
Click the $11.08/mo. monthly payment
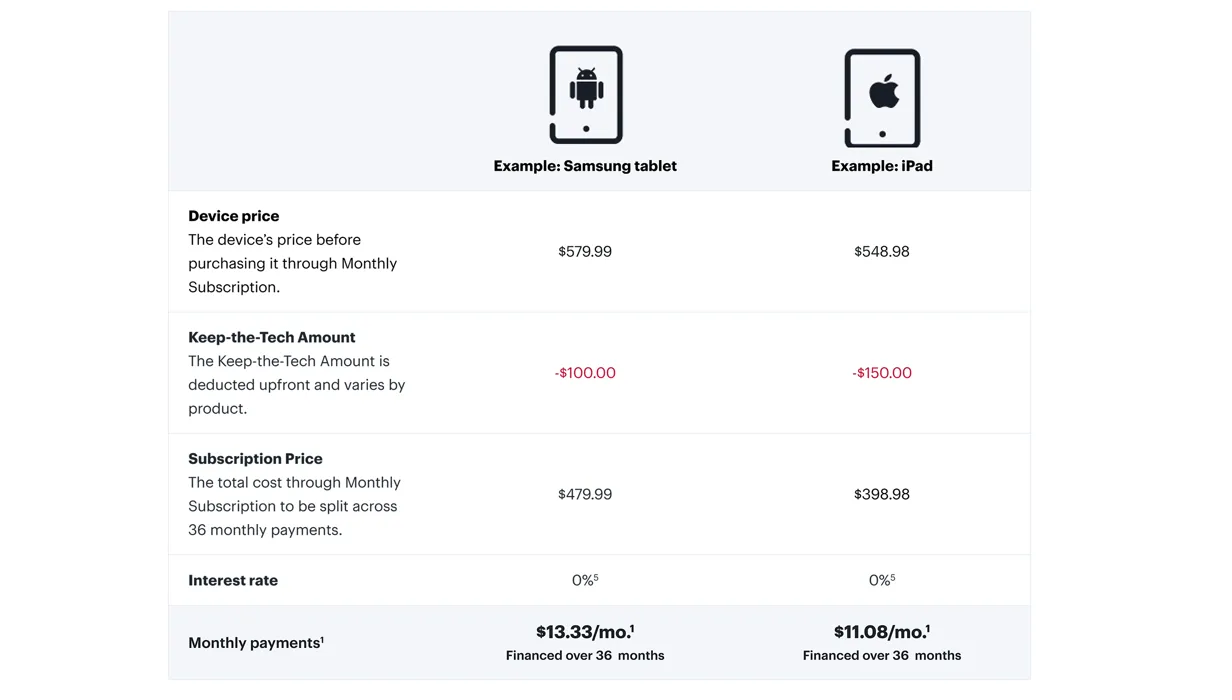tap(882, 632)
